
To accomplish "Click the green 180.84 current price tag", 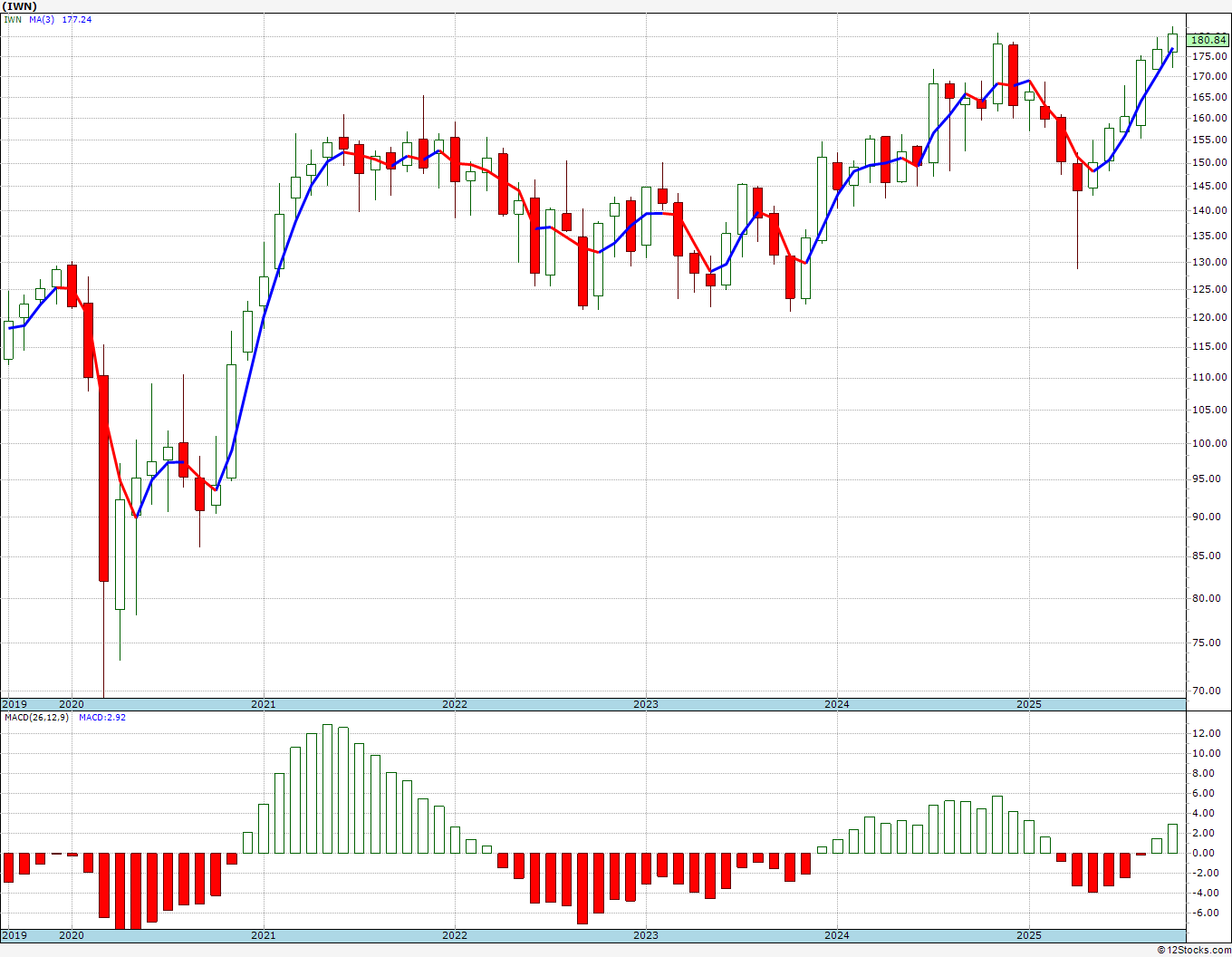I will point(1208,40).
